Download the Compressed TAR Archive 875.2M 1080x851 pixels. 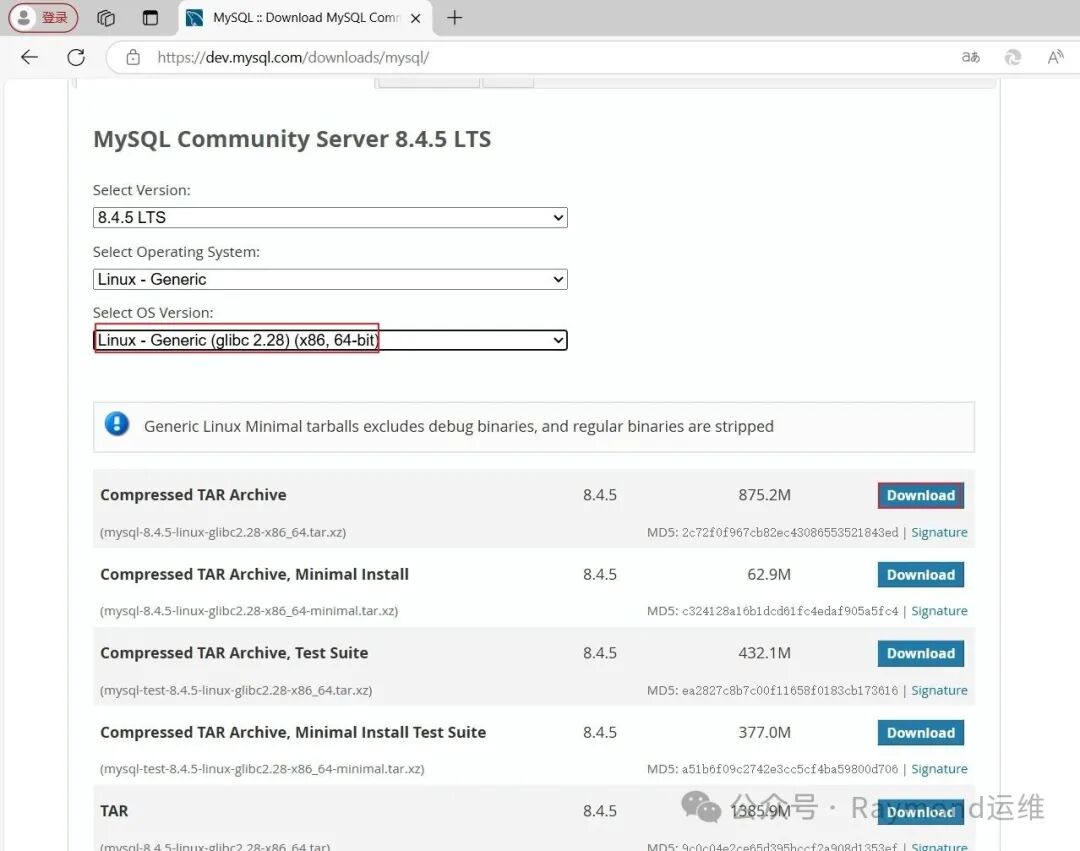(920, 496)
